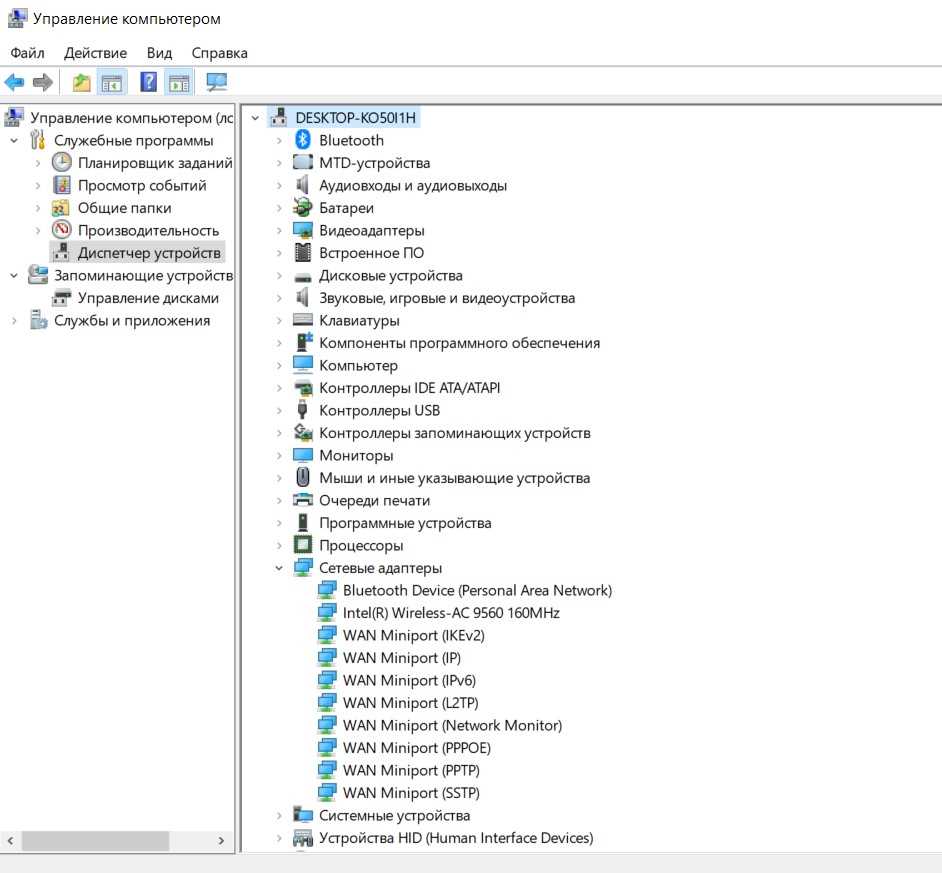Toggle the action pane toolbar icon
Screen dimensions: 942x873
179,83
